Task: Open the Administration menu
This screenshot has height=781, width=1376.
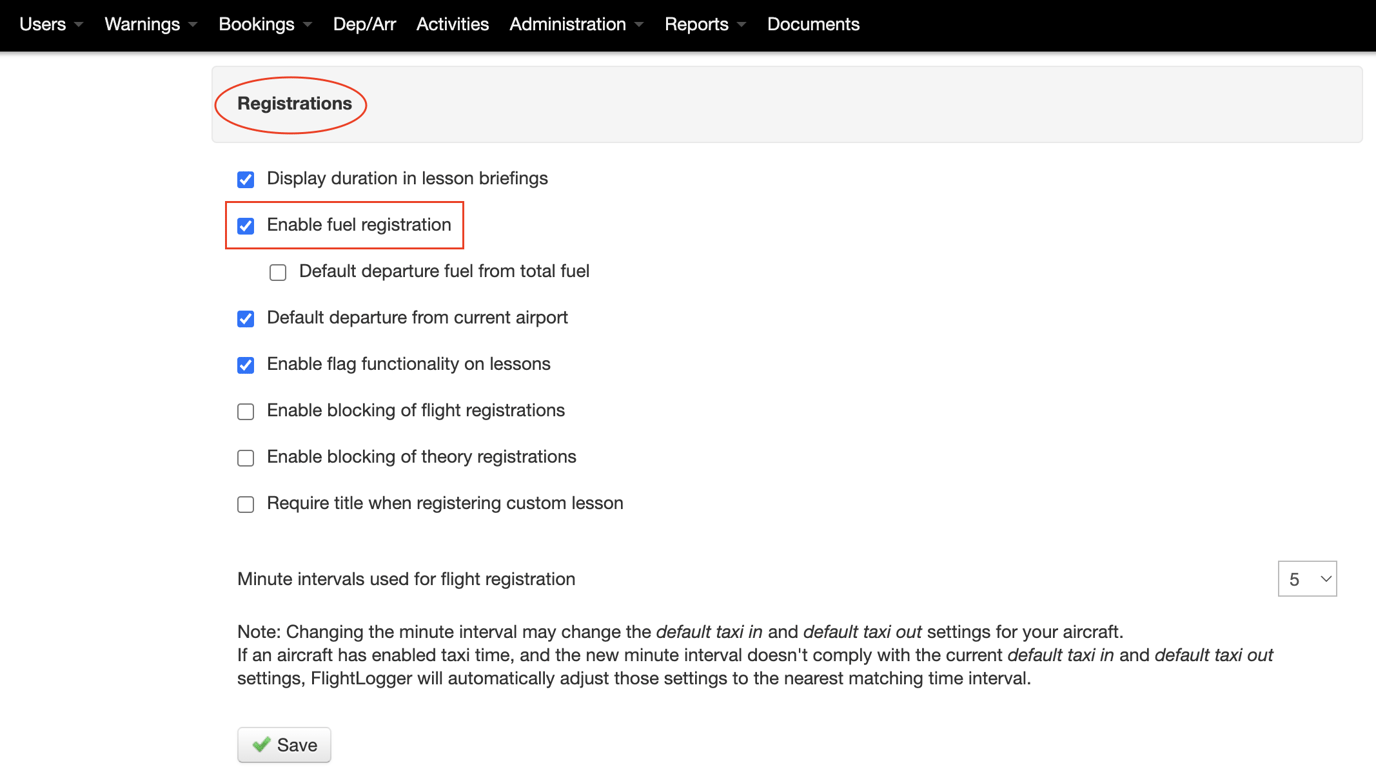Action: 576,24
